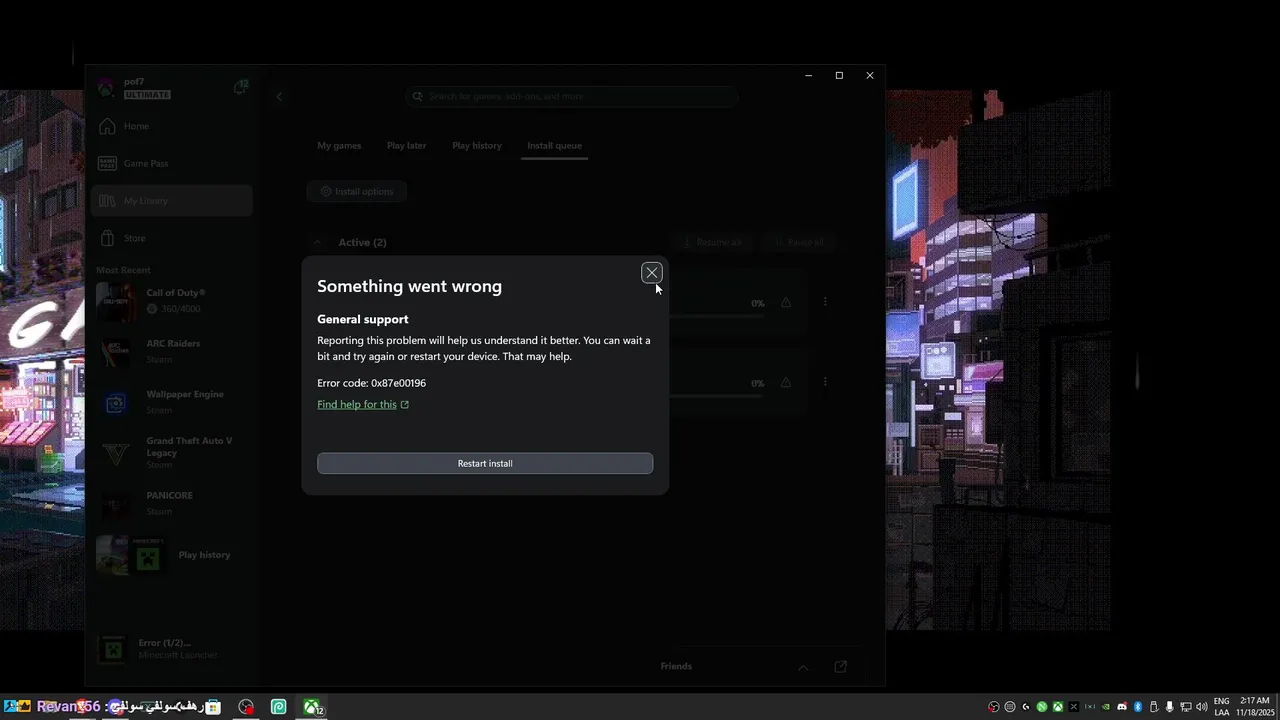Open Wallpaper Engine in Most Recent
The height and width of the screenshot is (720, 1280).
[171, 402]
